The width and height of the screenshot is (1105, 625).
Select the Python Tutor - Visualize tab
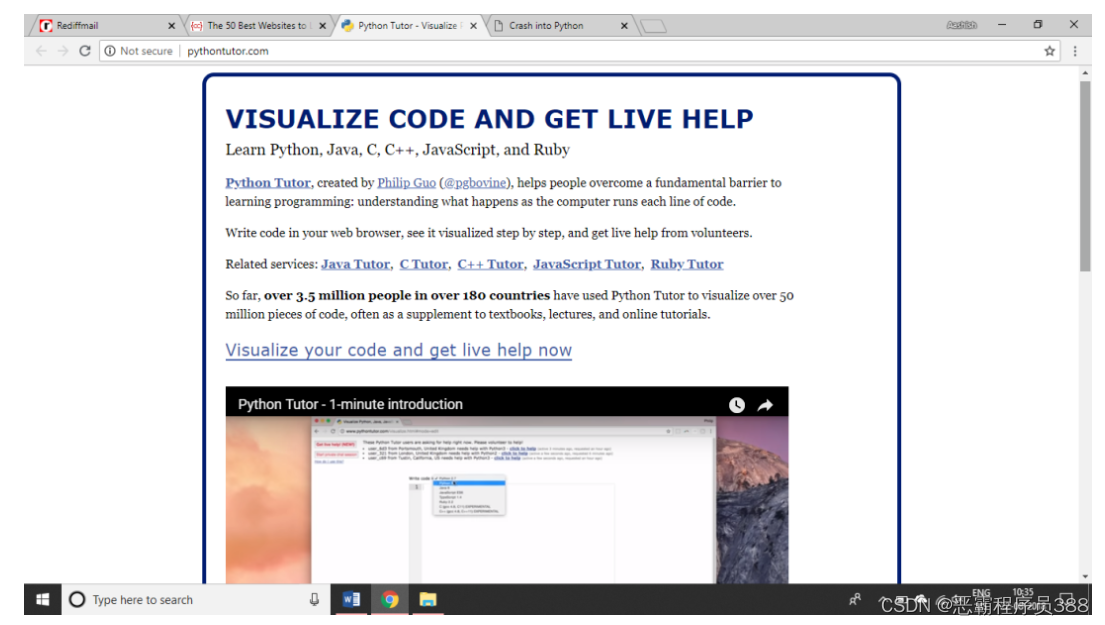click(409, 25)
